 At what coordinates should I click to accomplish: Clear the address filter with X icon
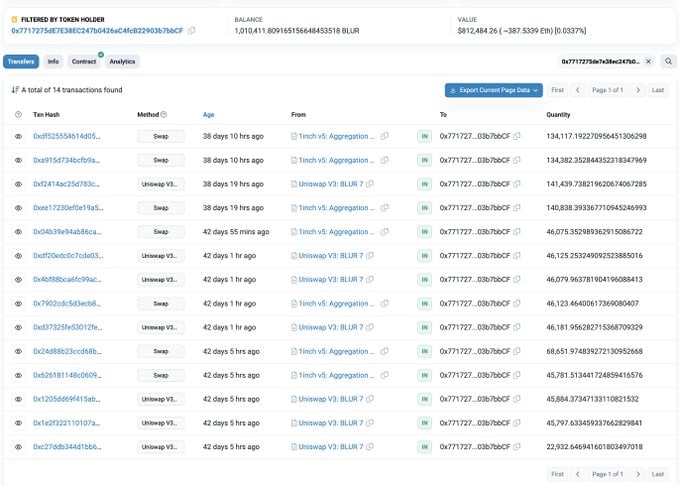(648, 61)
